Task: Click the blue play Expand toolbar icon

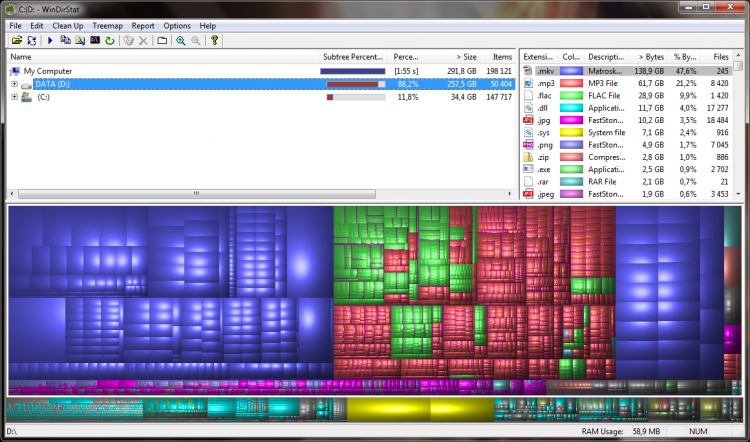Action: pos(50,41)
